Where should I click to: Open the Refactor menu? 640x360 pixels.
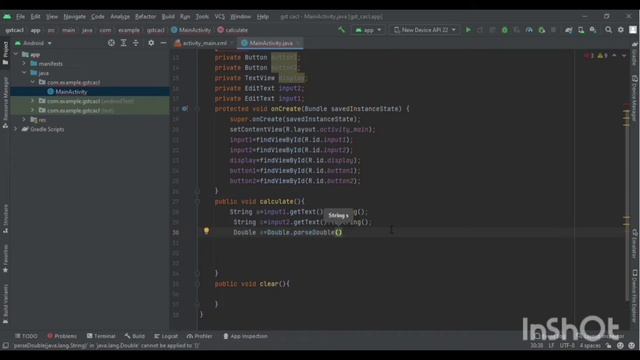click(145, 17)
